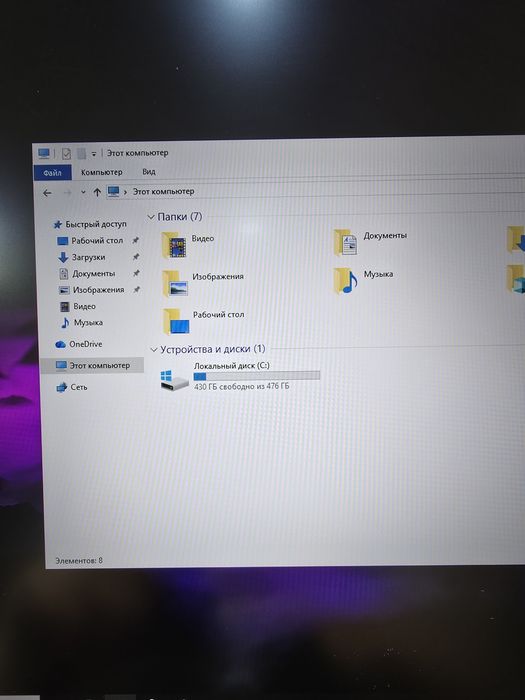Image resolution: width=525 pixels, height=700 pixels.
Task: Open the Customize Quick Access Toolbar arrow
Action: (94, 154)
